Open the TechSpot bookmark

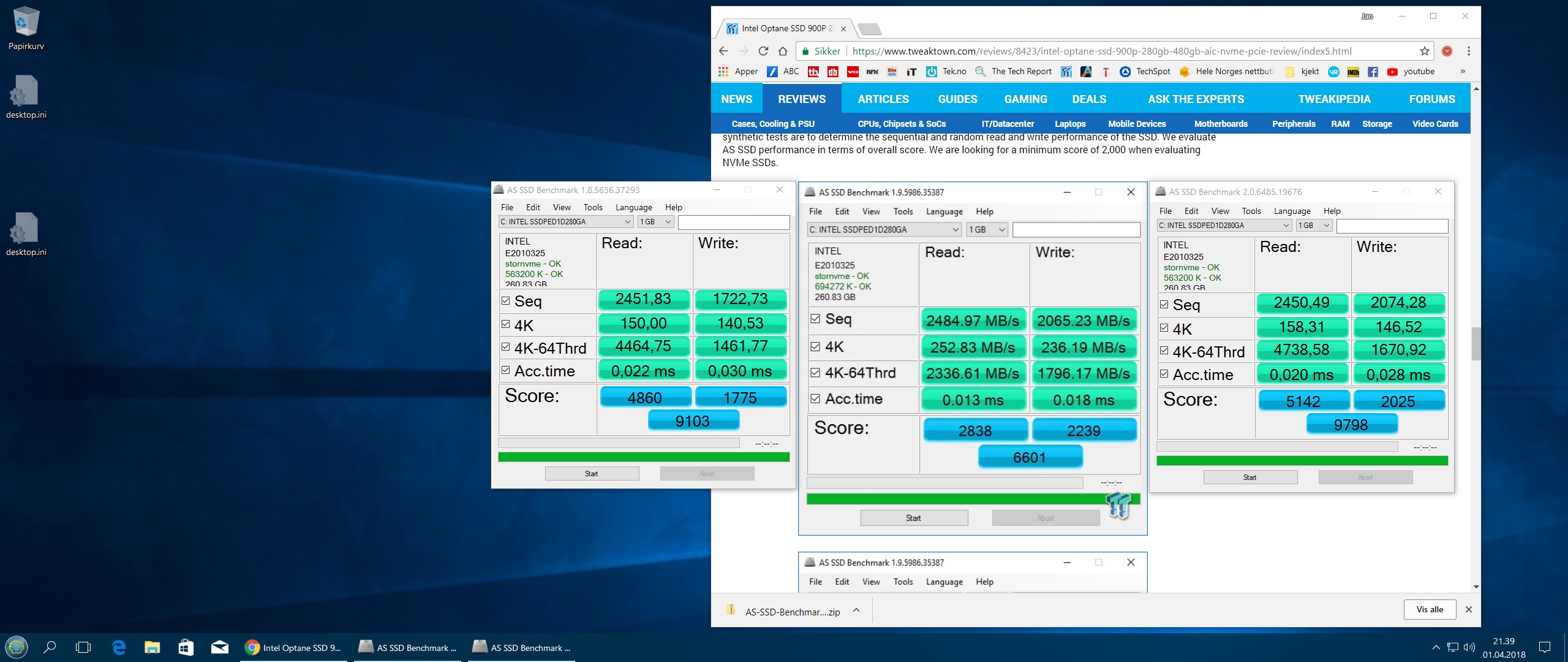tap(1145, 71)
